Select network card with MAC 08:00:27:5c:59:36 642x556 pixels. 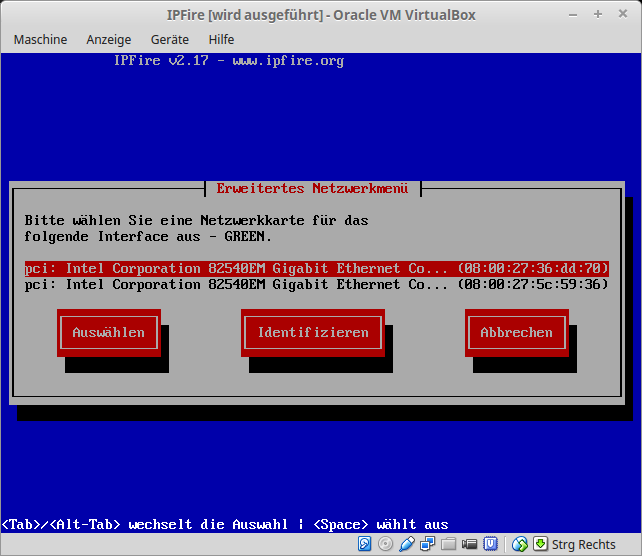(316, 285)
